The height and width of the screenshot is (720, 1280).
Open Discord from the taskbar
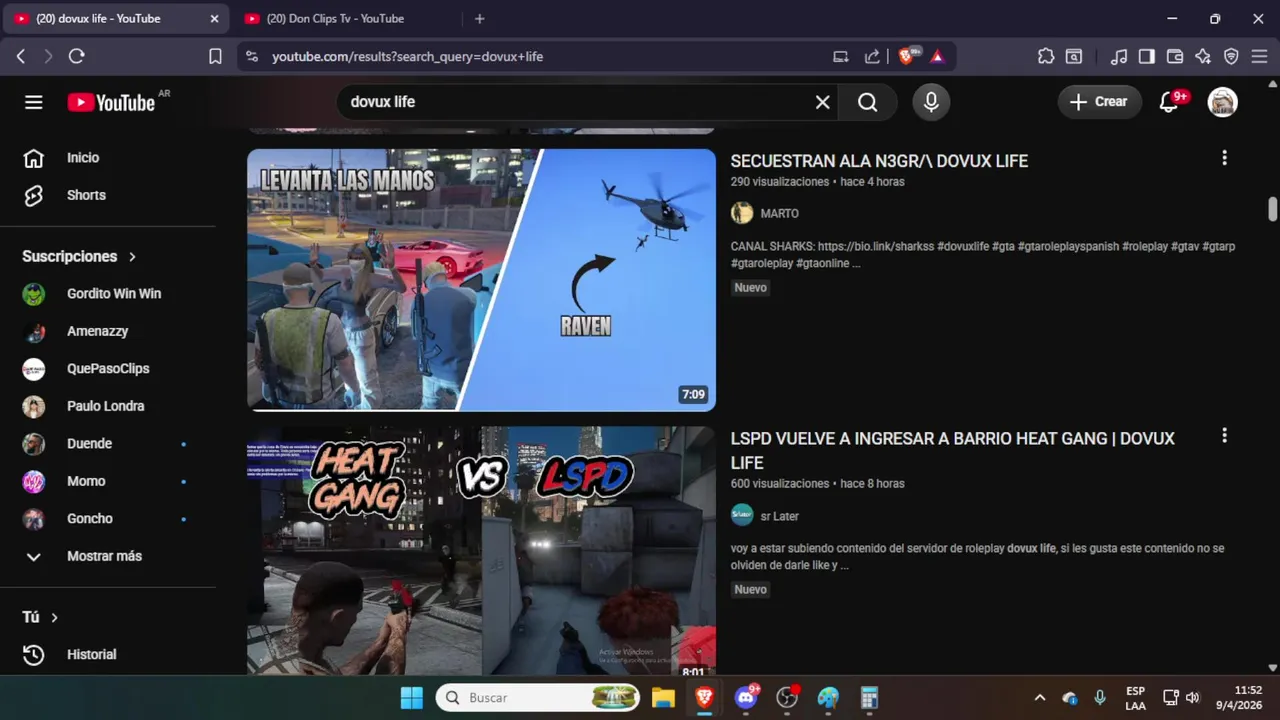tap(746, 698)
